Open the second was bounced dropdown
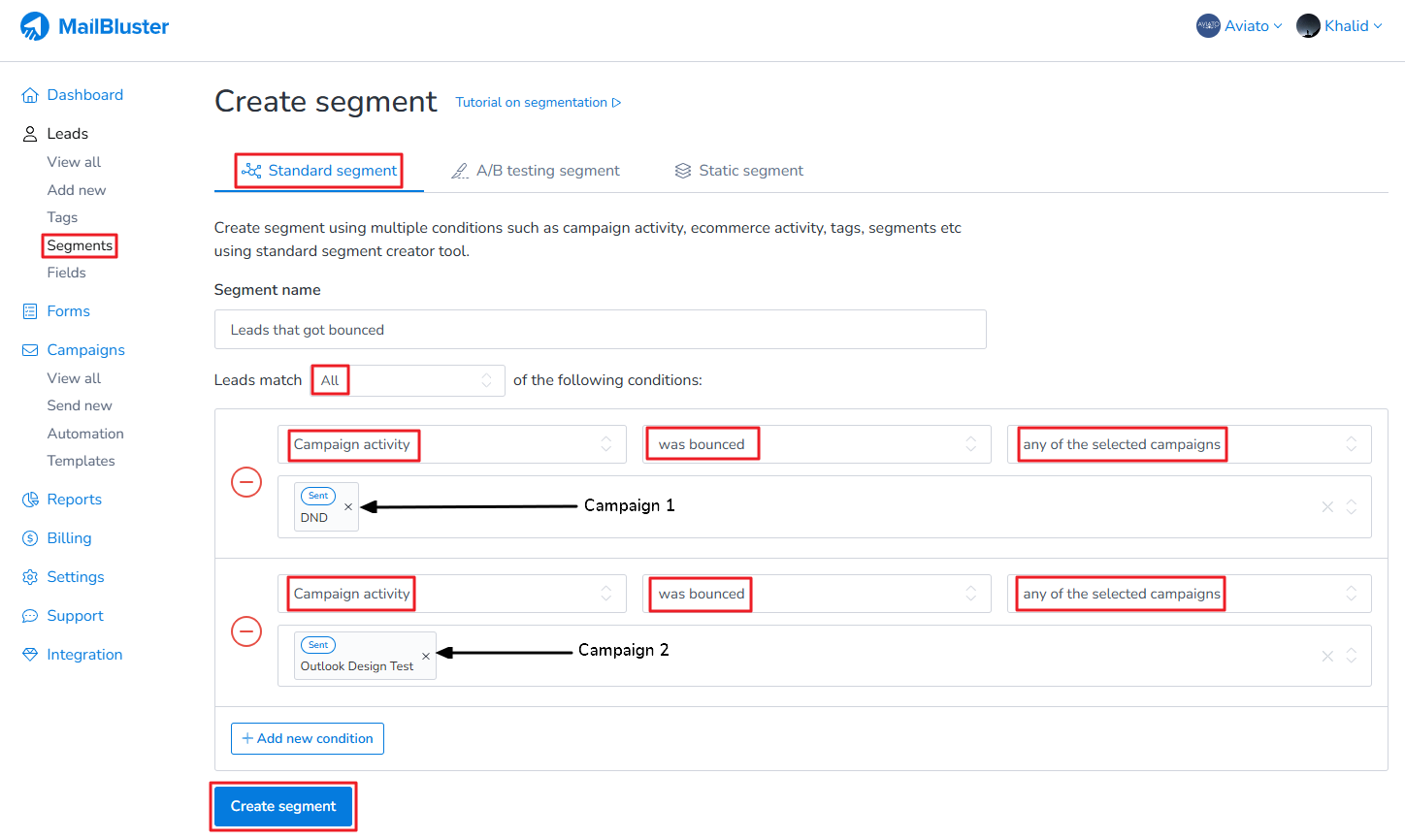The width and height of the screenshot is (1405, 840). click(816, 594)
